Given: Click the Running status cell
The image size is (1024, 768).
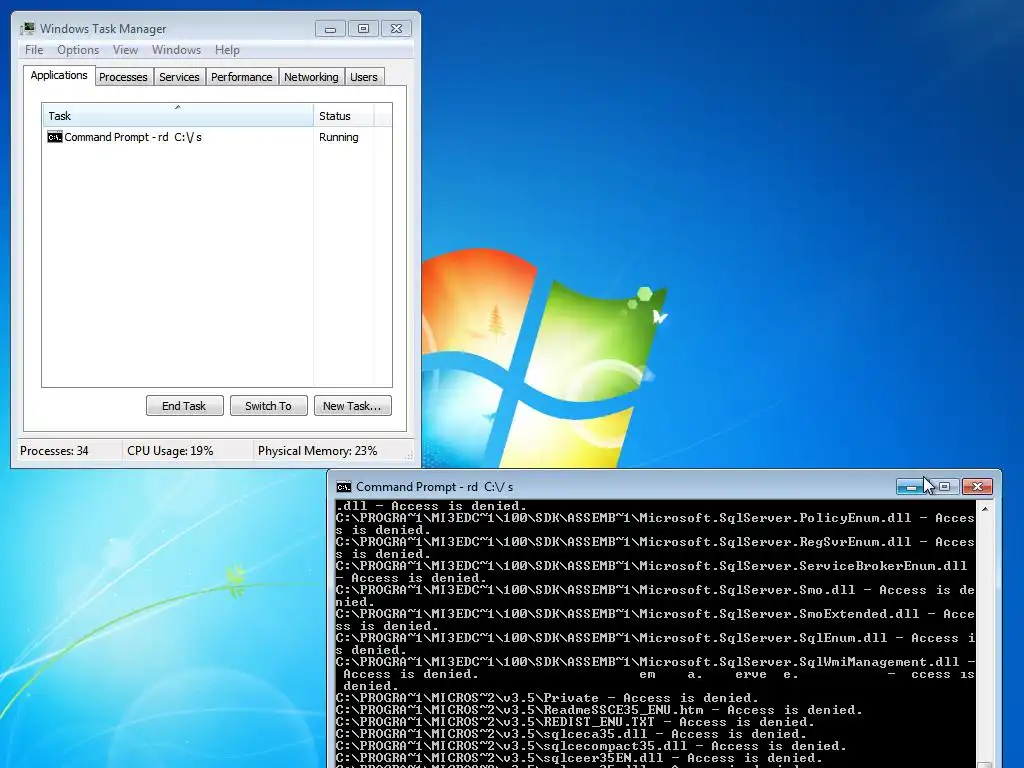Looking at the screenshot, I should point(338,137).
